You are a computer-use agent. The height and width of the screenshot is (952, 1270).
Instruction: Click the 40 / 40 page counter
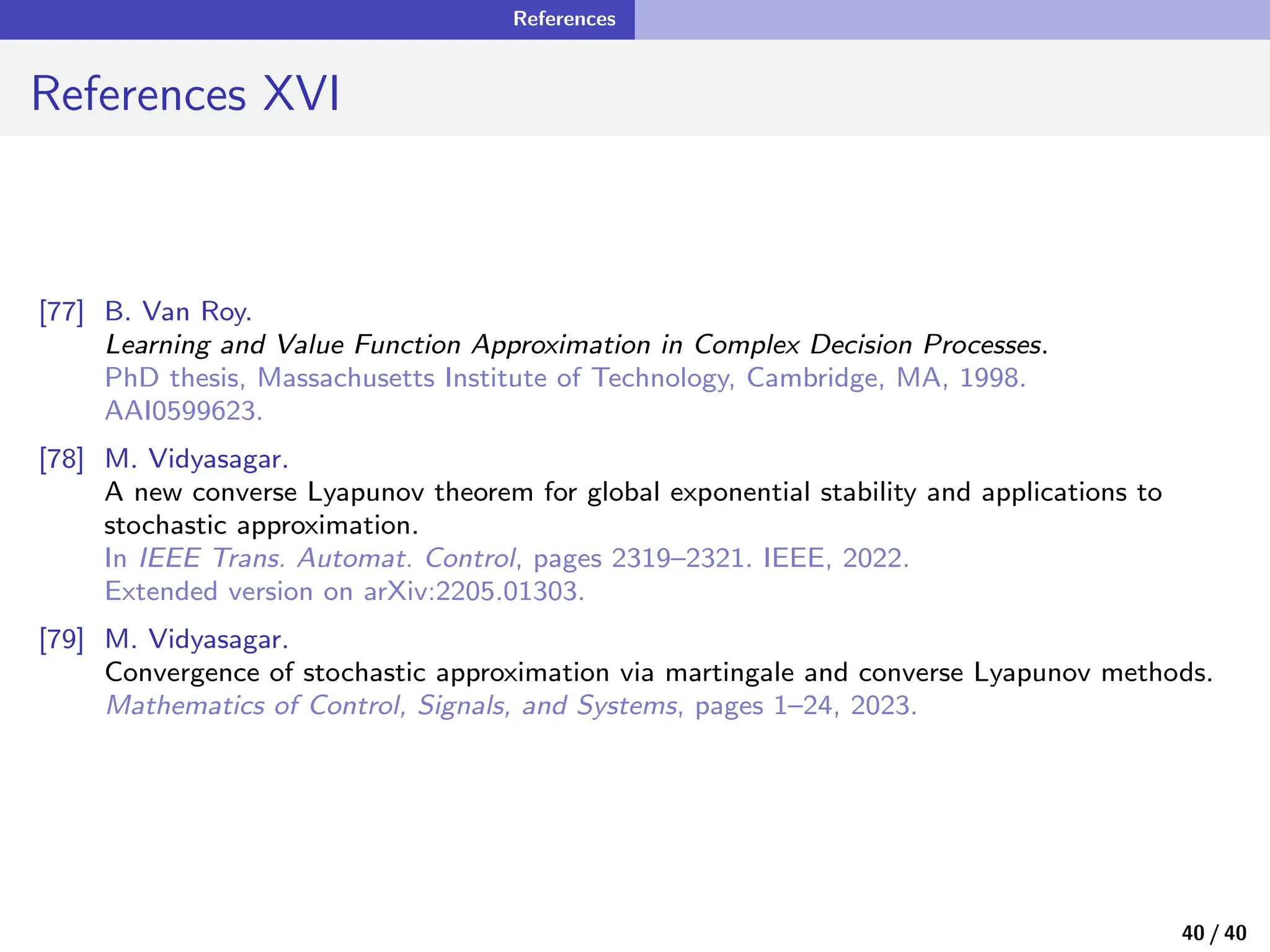1214,933
